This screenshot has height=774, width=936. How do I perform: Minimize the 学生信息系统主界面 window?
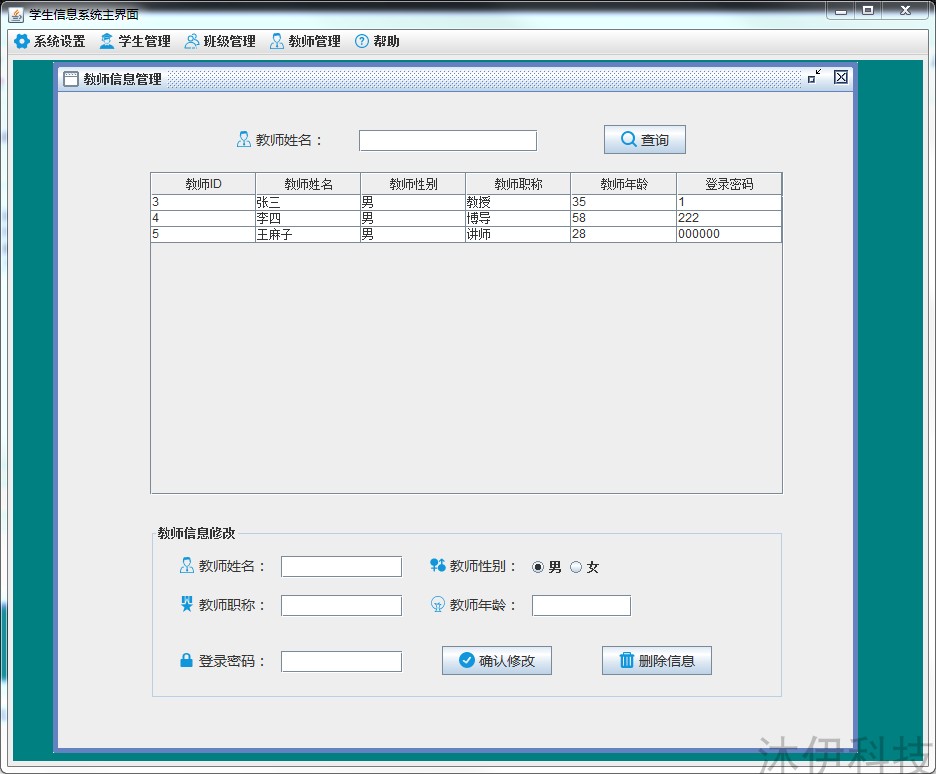tap(841, 11)
